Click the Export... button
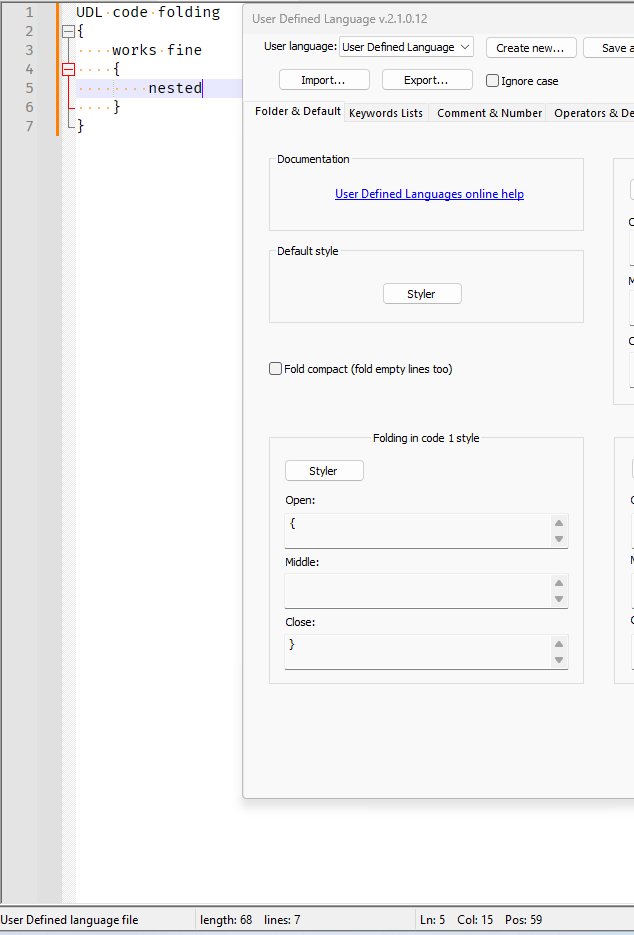This screenshot has height=935, width=634. [x=427, y=79]
